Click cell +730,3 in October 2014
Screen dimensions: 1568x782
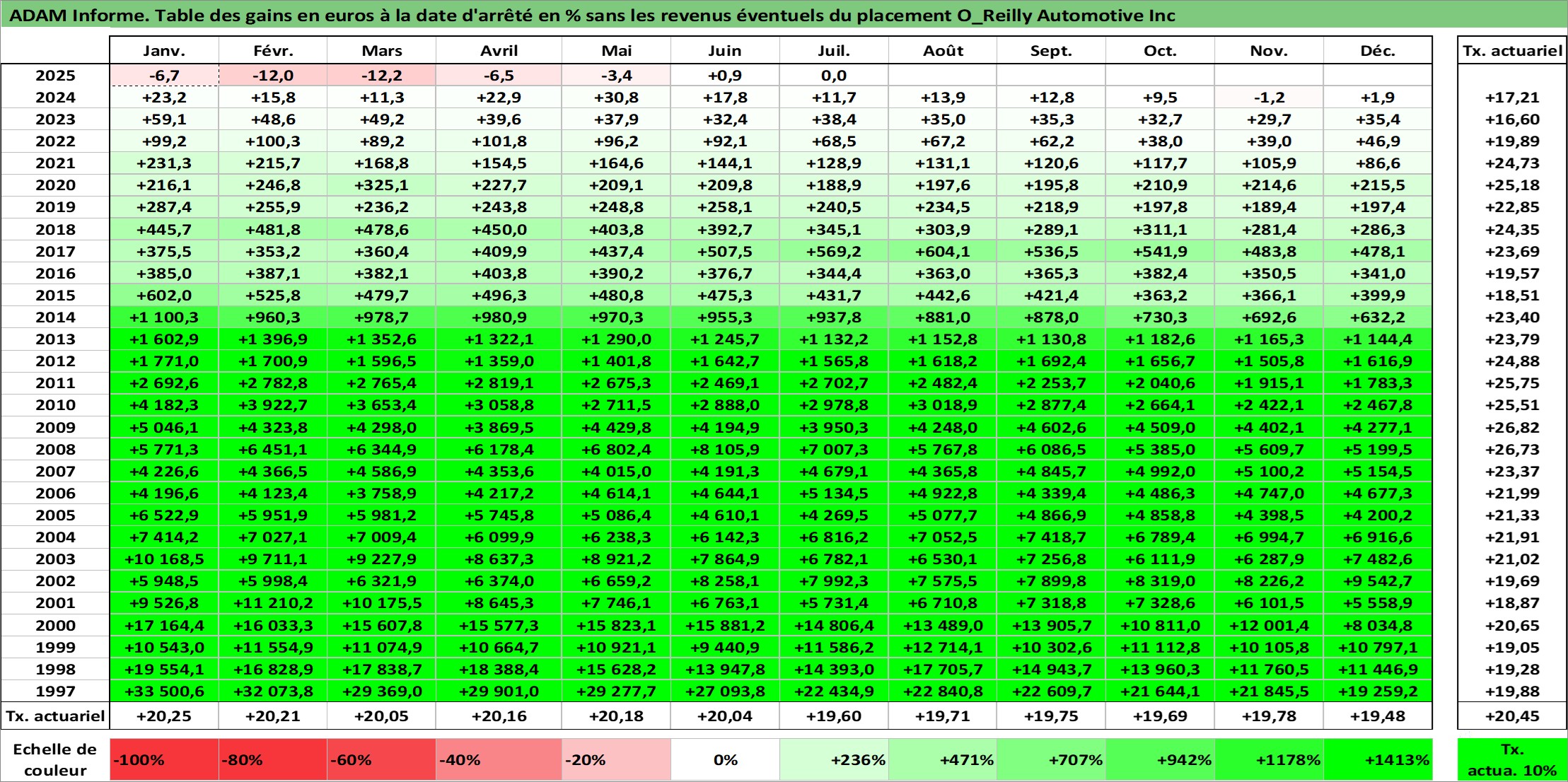coord(1160,317)
